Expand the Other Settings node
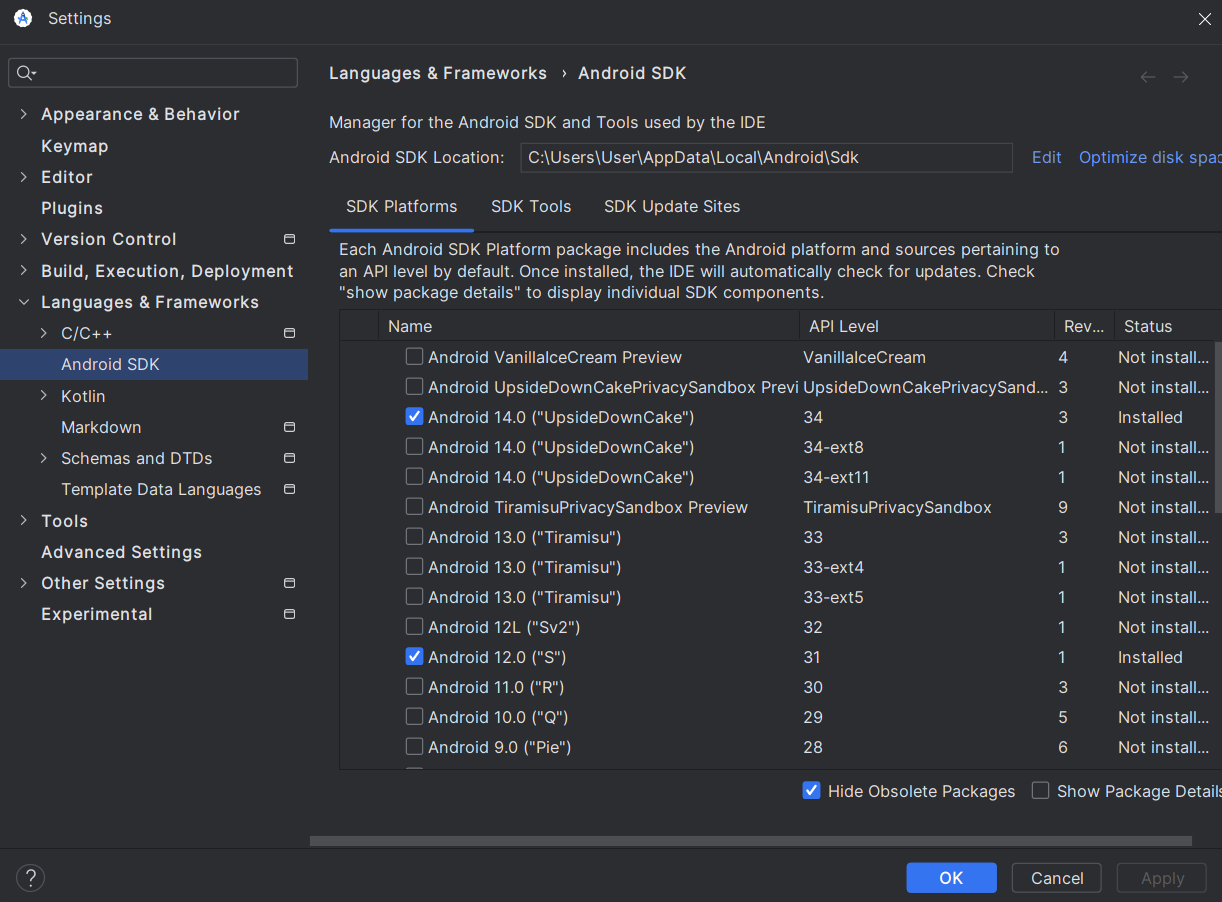1222x902 pixels. [23, 583]
